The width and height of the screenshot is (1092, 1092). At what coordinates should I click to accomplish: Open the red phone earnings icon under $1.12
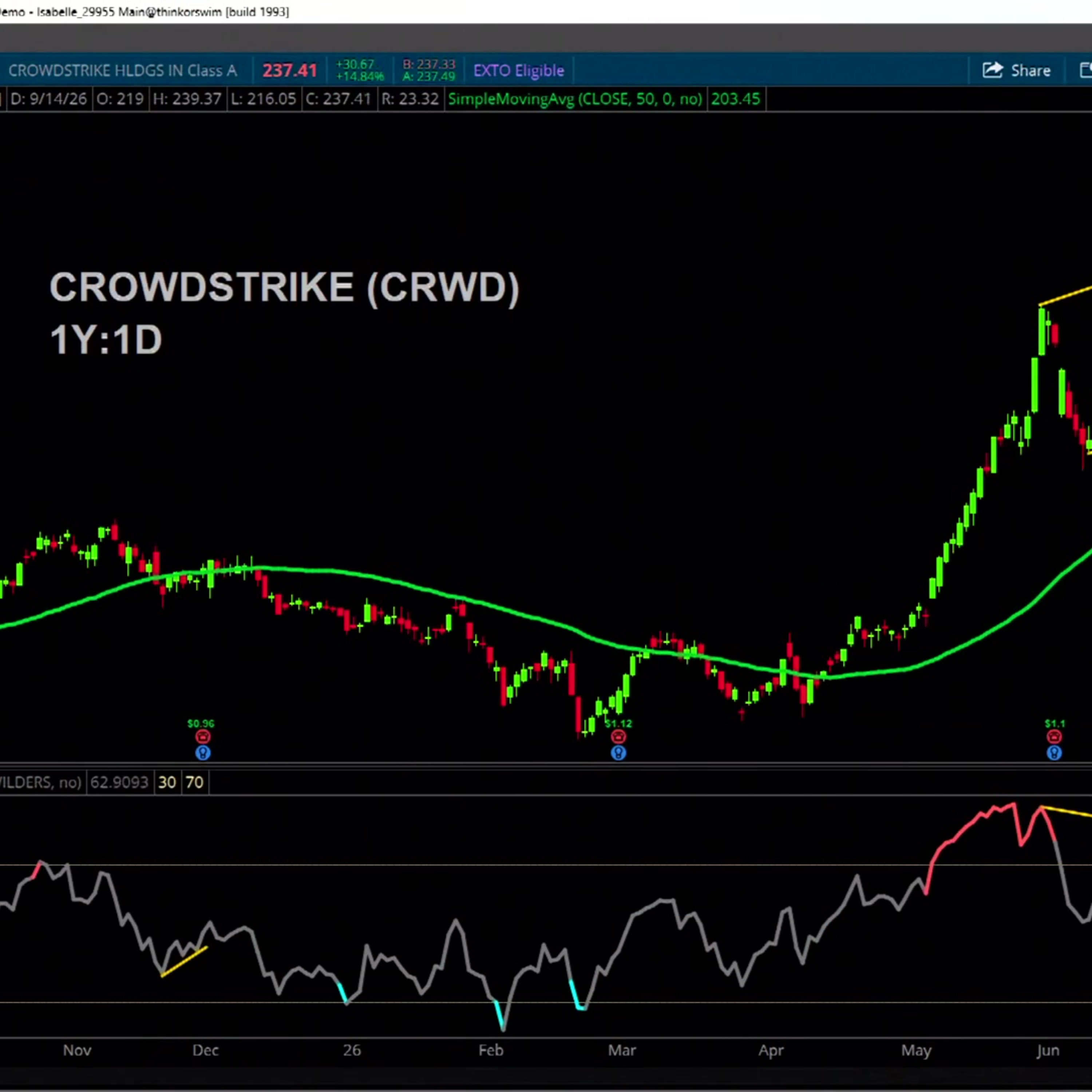point(618,737)
